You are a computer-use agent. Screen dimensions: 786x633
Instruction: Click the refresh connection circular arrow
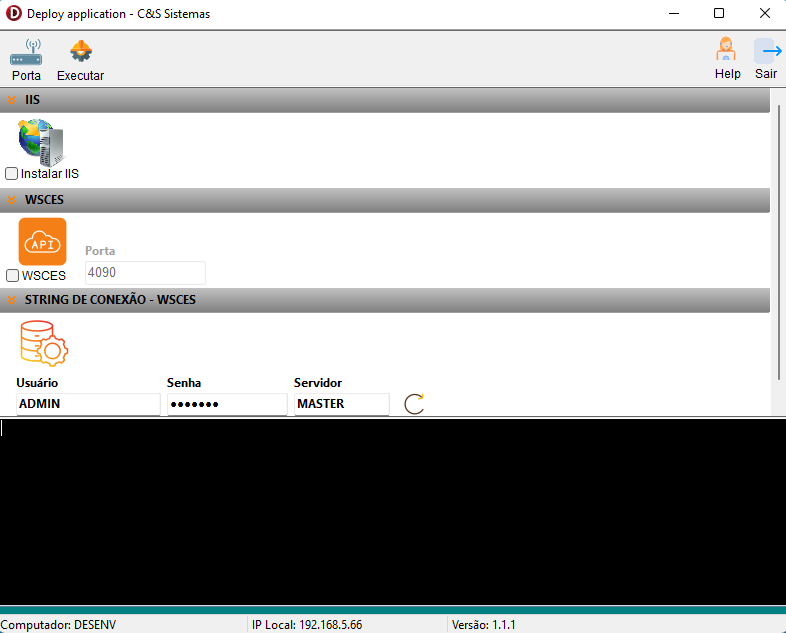(414, 404)
